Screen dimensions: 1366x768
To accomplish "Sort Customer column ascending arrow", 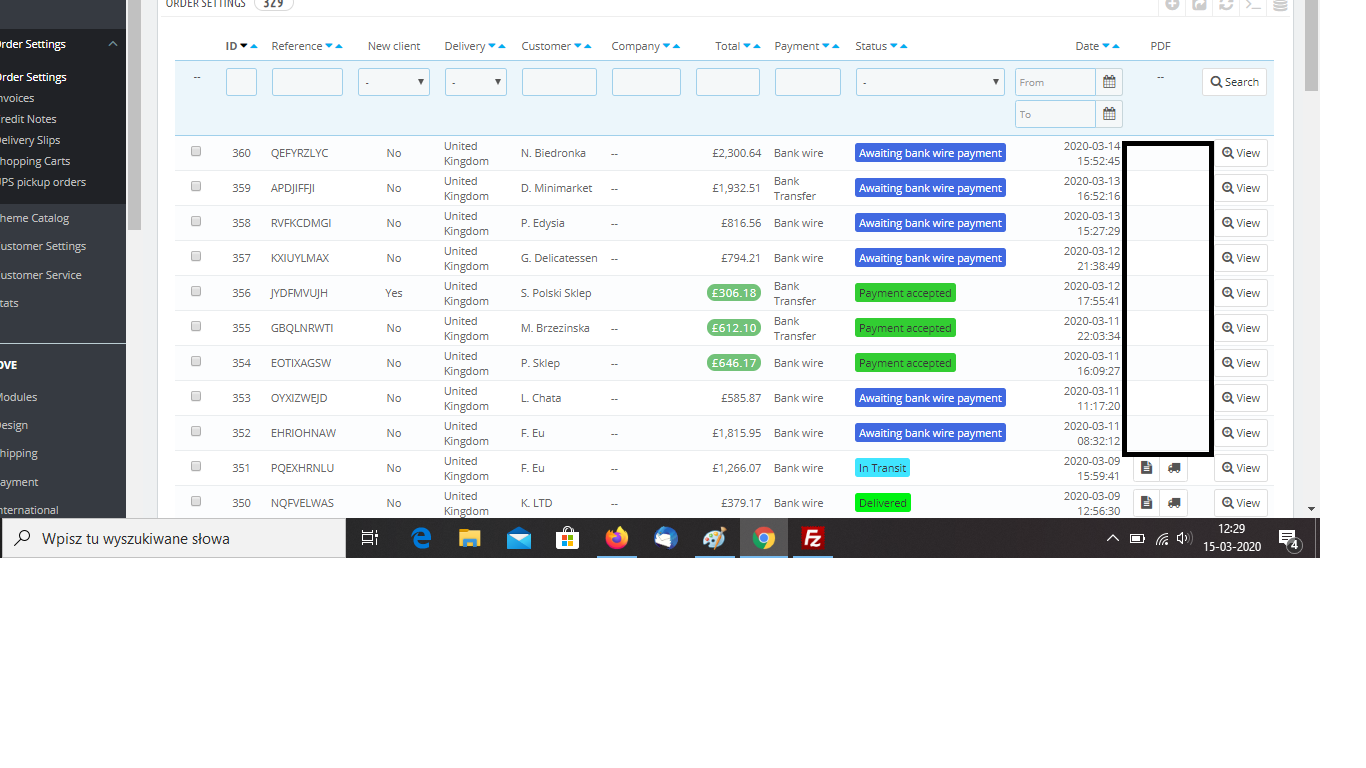I will click(588, 46).
